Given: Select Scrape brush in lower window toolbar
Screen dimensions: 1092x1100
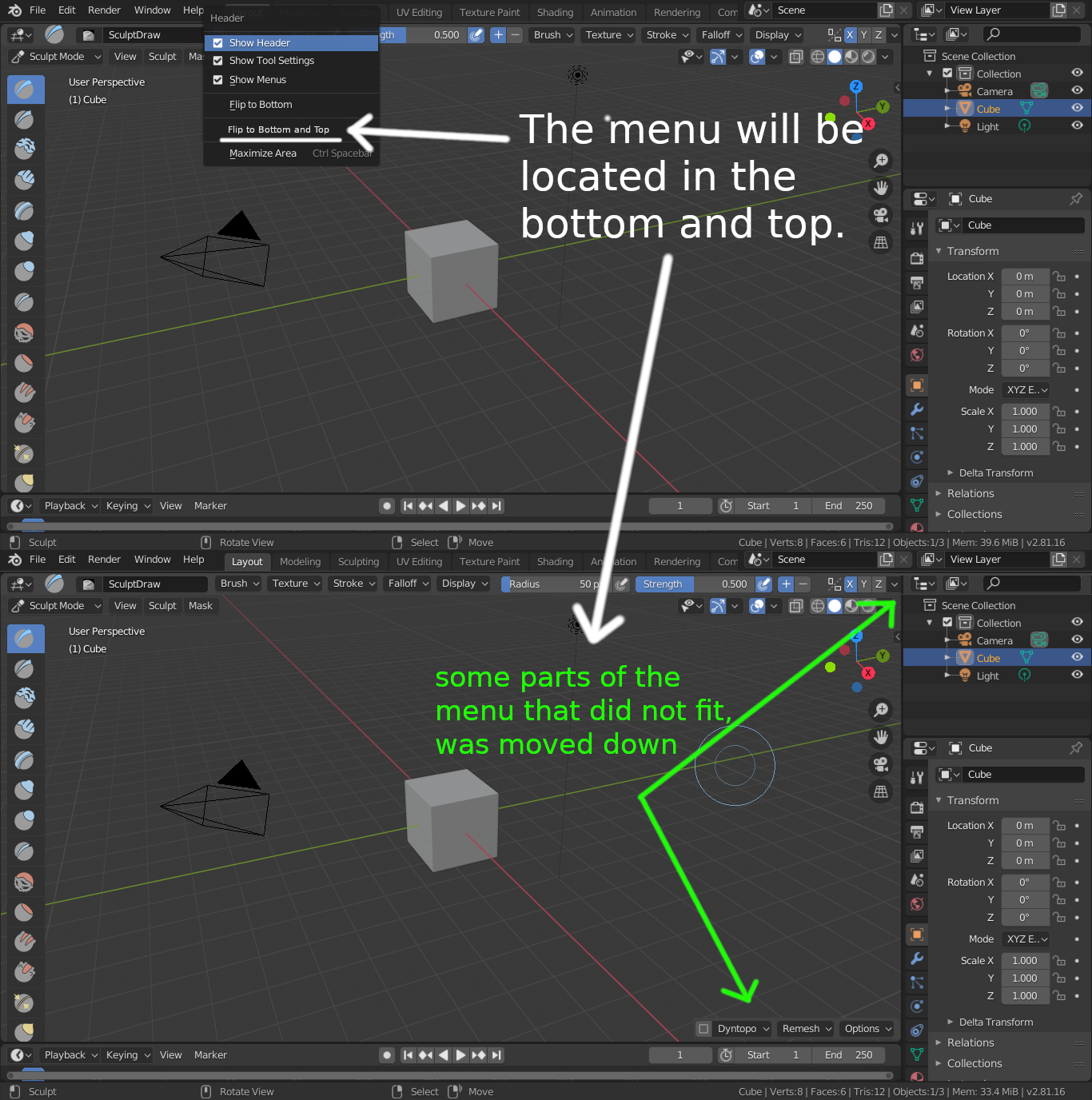Looking at the screenshot, I should click(x=25, y=972).
